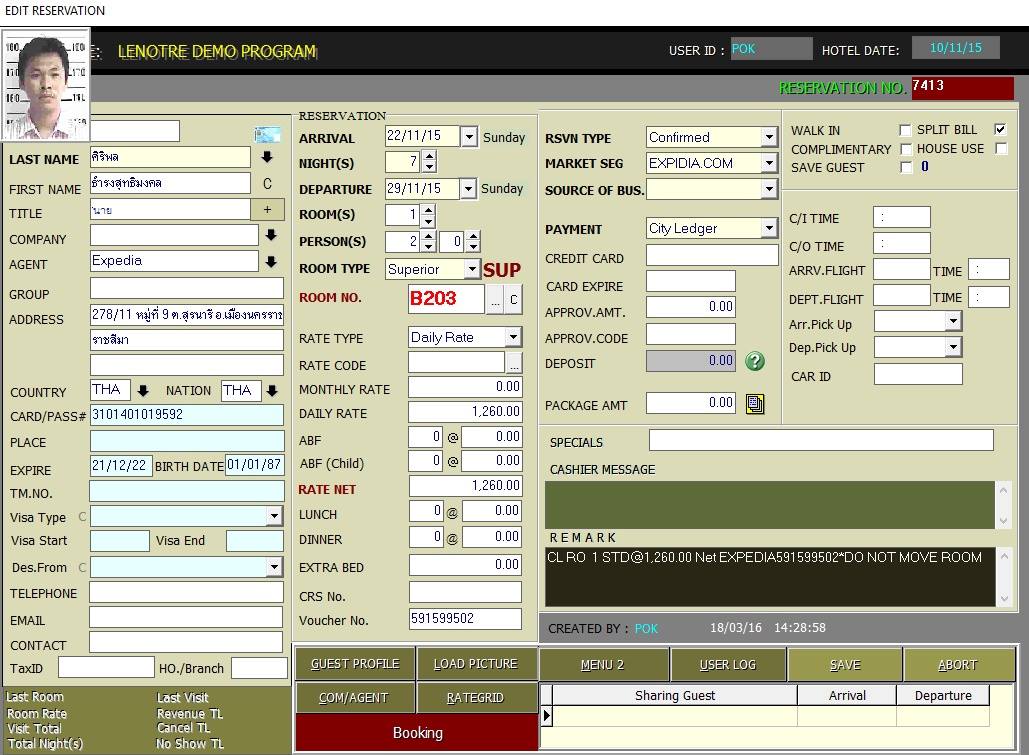1029x755 pixels.
Task: Uncheck the Split Bill checkbox
Action: coord(1000,130)
